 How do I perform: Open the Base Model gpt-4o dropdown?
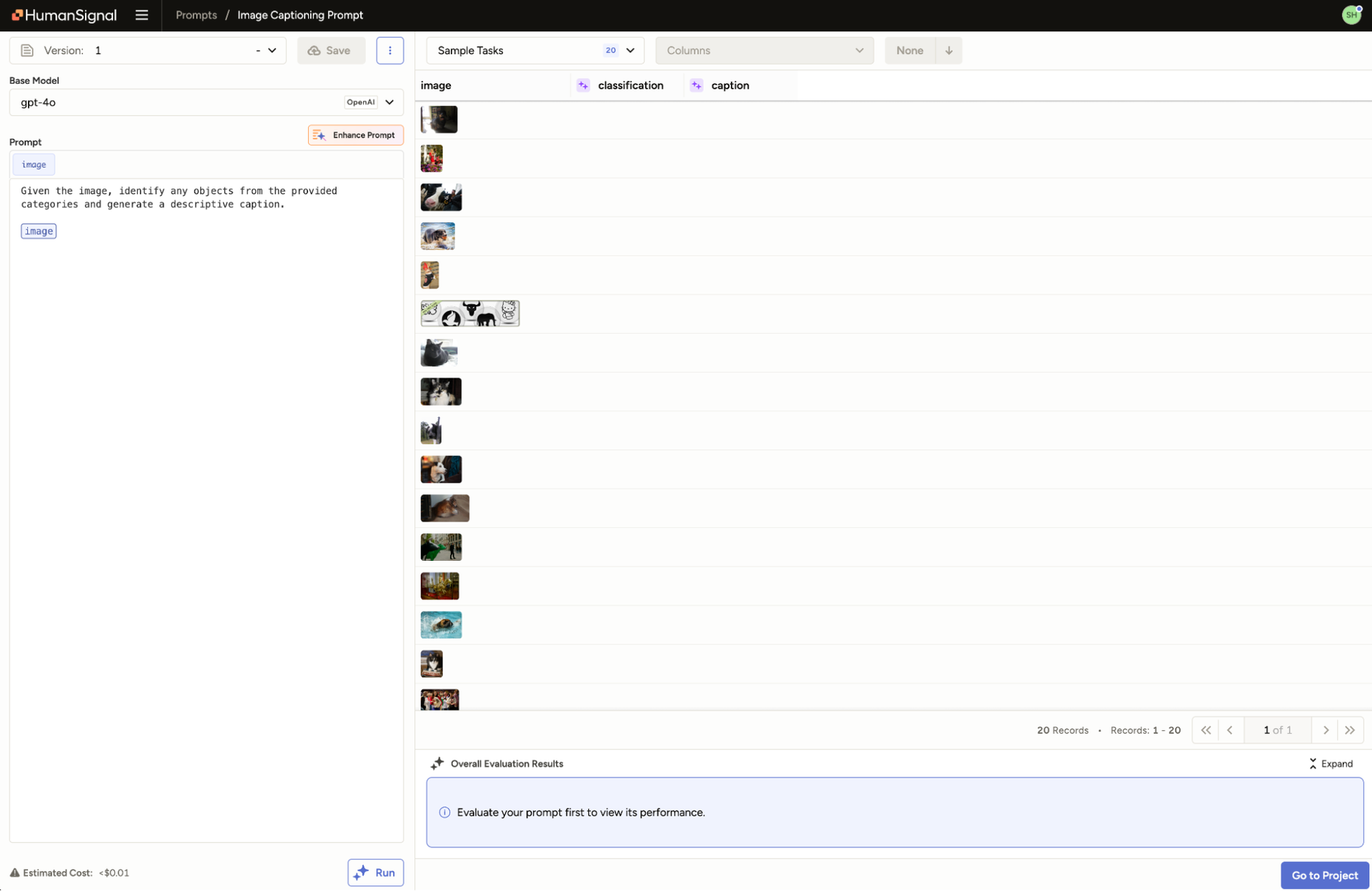click(207, 102)
